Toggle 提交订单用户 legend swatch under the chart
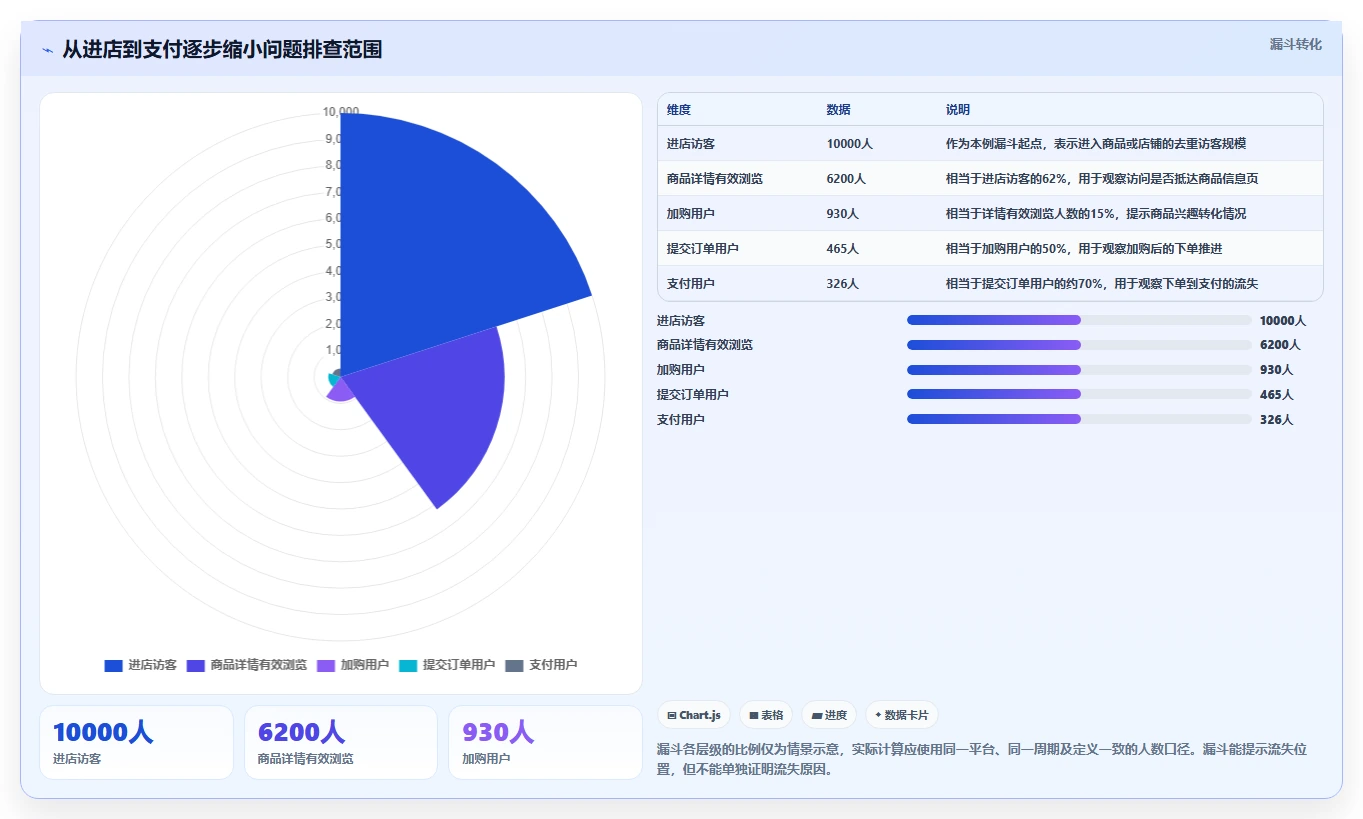This screenshot has height=819, width=1363. click(408, 665)
